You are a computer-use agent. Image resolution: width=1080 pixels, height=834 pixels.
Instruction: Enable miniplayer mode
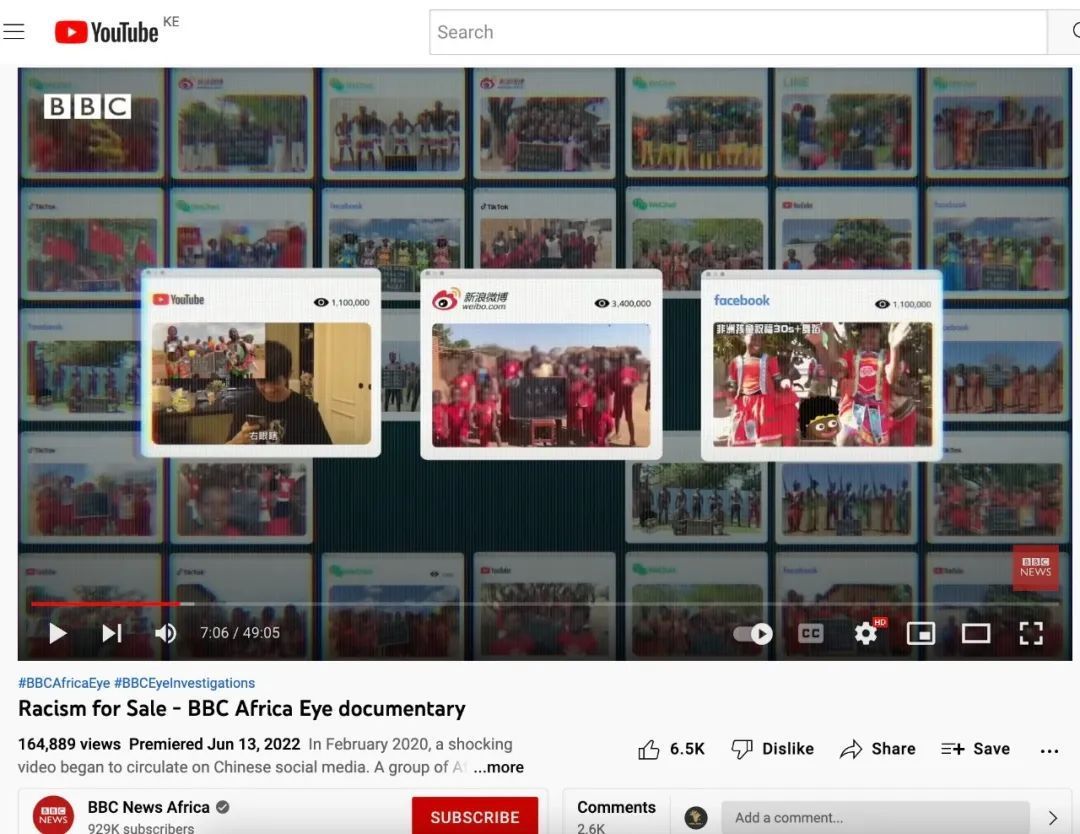coord(920,633)
